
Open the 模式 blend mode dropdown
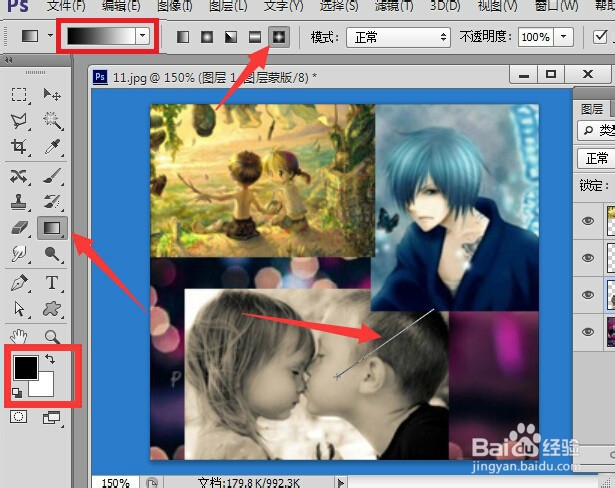(x=398, y=37)
